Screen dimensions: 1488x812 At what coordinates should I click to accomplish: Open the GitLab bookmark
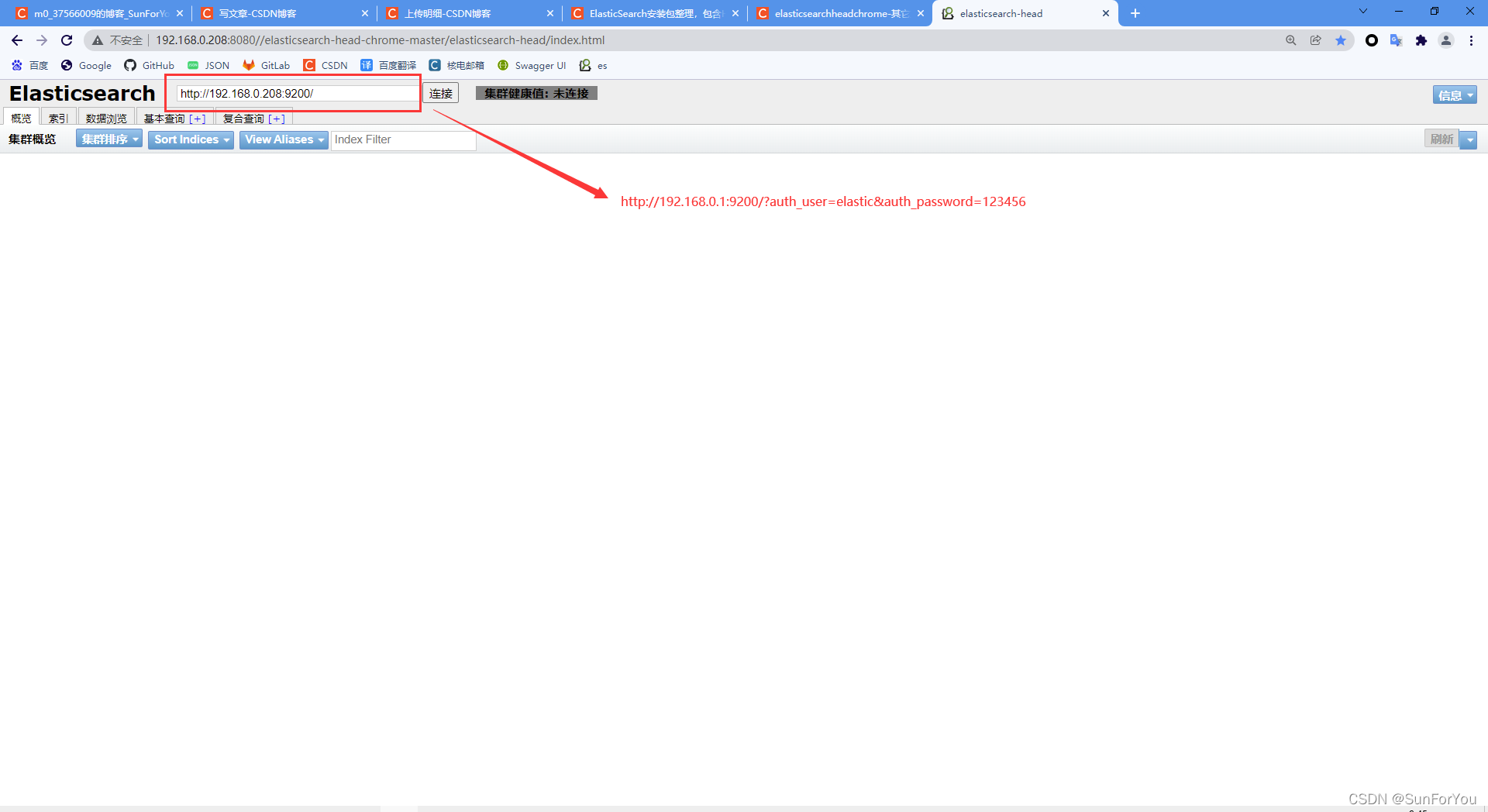[x=267, y=65]
